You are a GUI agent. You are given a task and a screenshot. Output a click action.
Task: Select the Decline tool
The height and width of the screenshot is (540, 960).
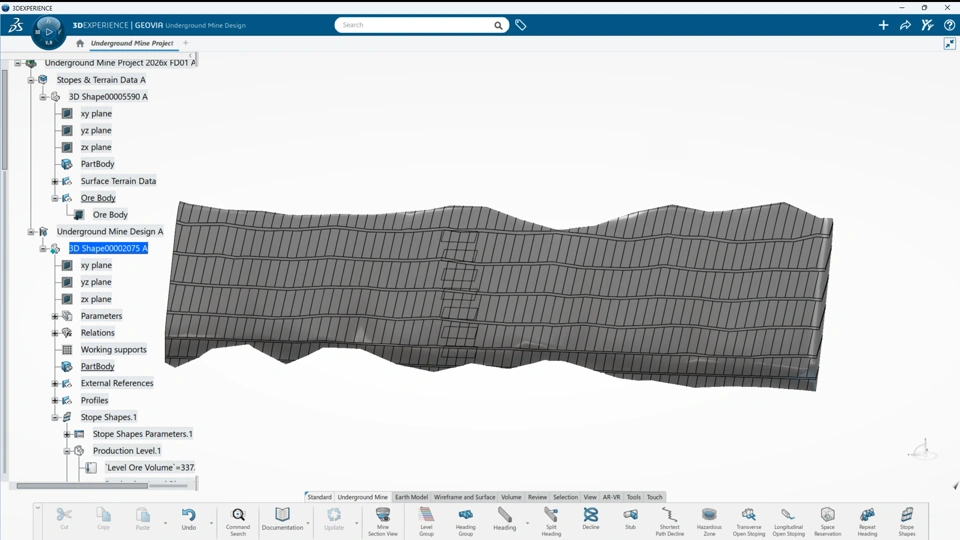coord(591,519)
